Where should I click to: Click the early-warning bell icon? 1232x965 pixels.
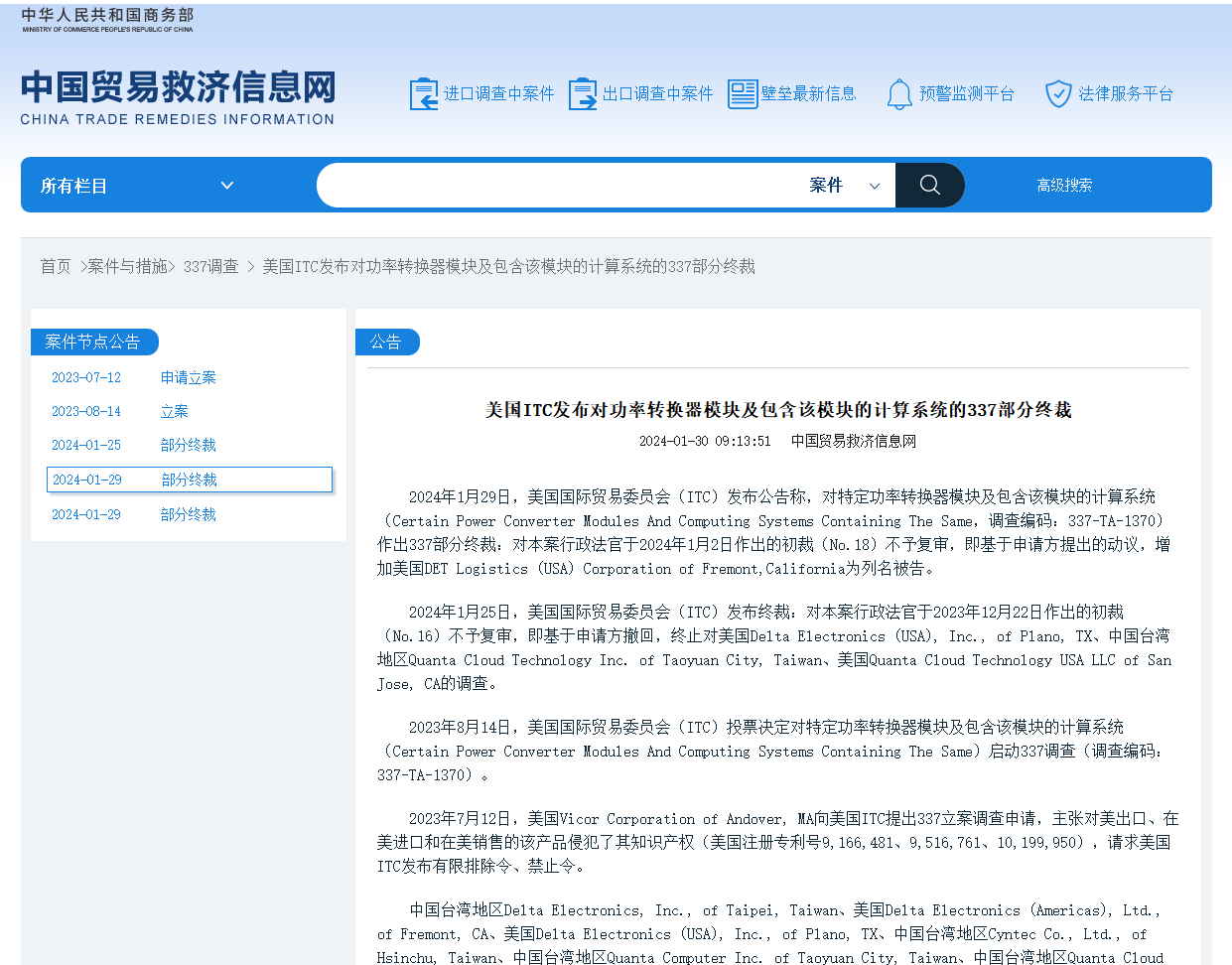click(x=898, y=94)
